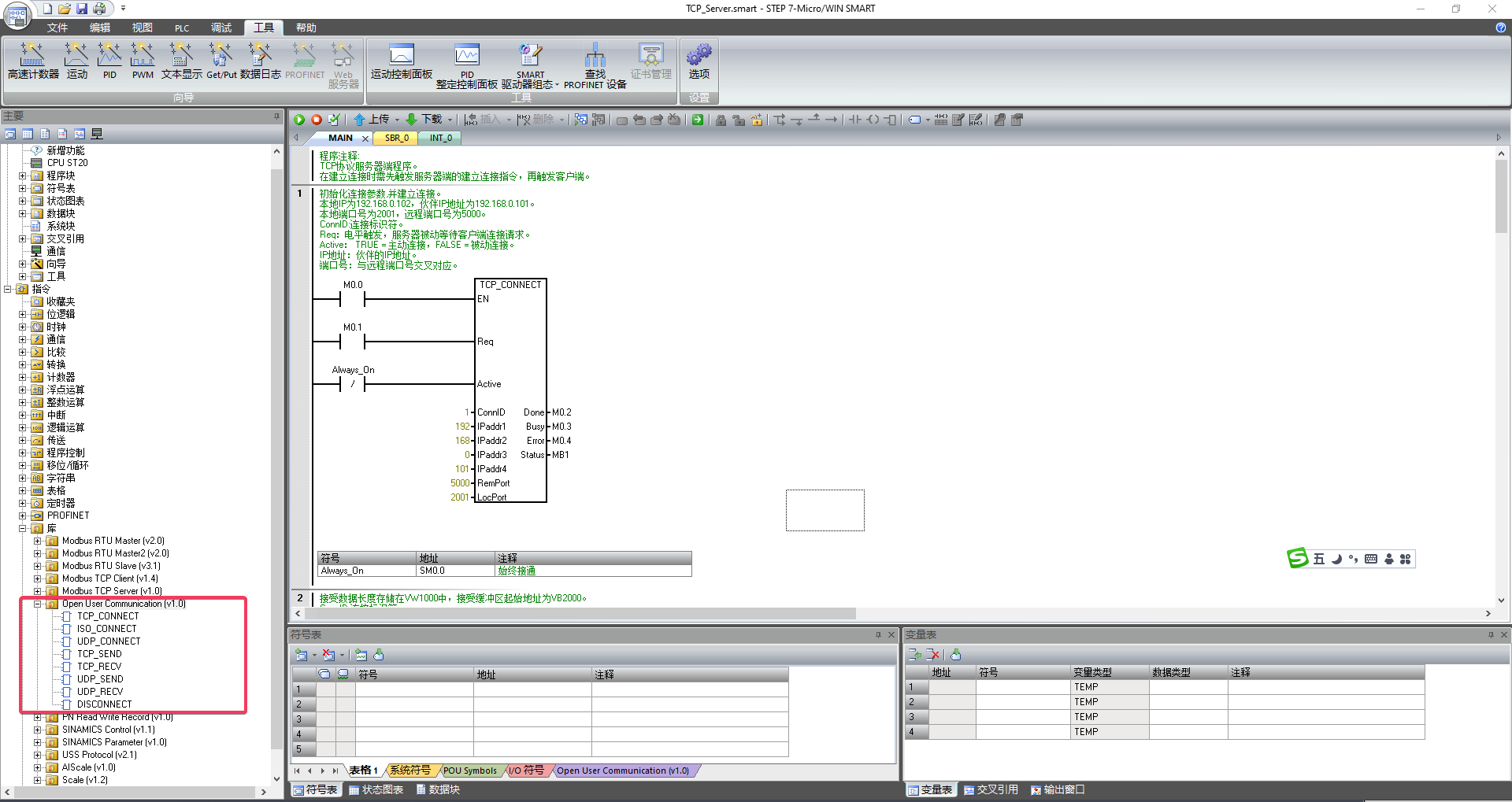The height and width of the screenshot is (802, 1512).
Task: Open the 文件 menu
Action: pyautogui.click(x=57, y=28)
